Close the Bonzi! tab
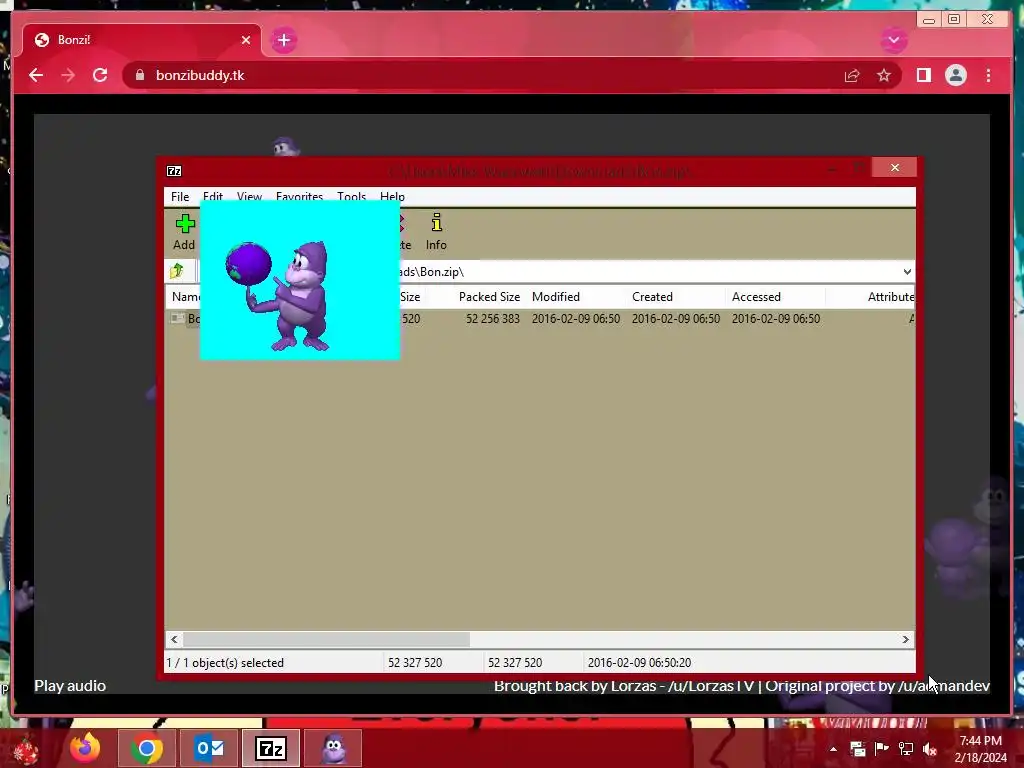This screenshot has width=1024, height=768. tap(246, 40)
